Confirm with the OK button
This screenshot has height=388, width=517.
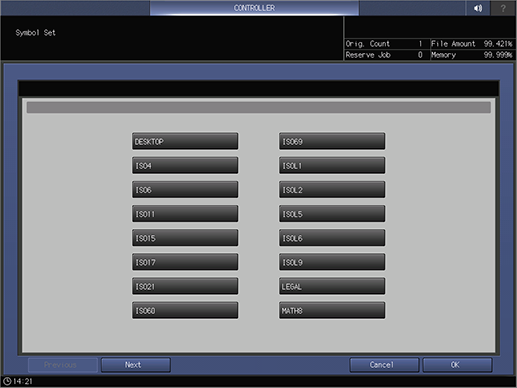[457, 365]
